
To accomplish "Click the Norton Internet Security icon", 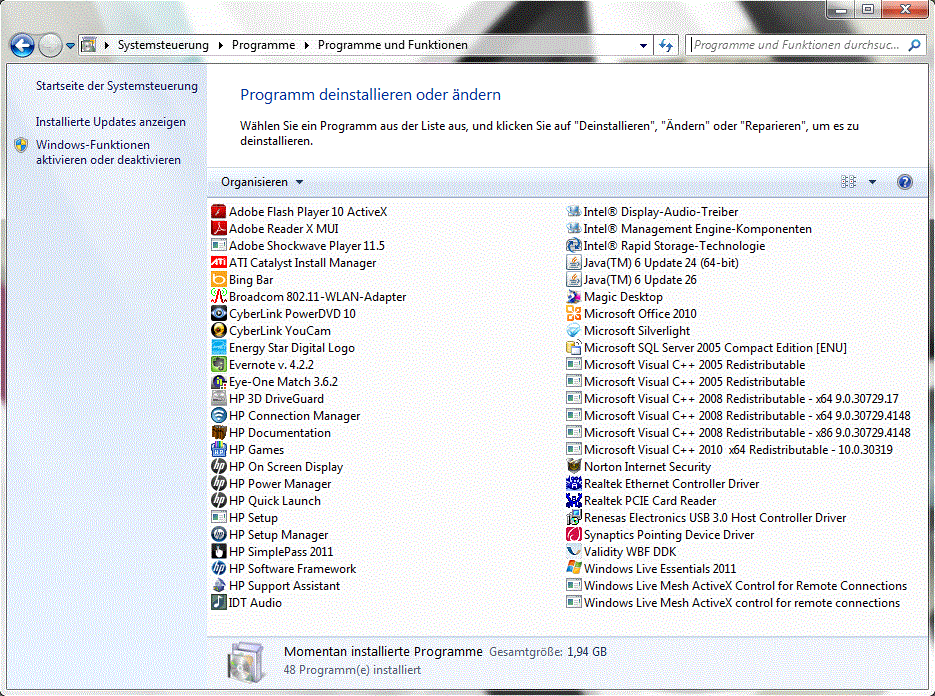I will (574, 466).
